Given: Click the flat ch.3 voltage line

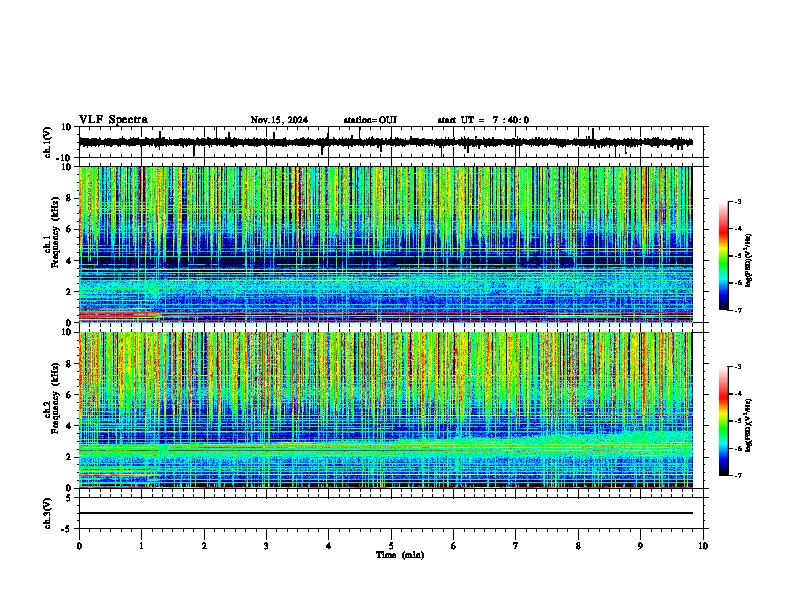Looking at the screenshot, I should tap(385, 513).
